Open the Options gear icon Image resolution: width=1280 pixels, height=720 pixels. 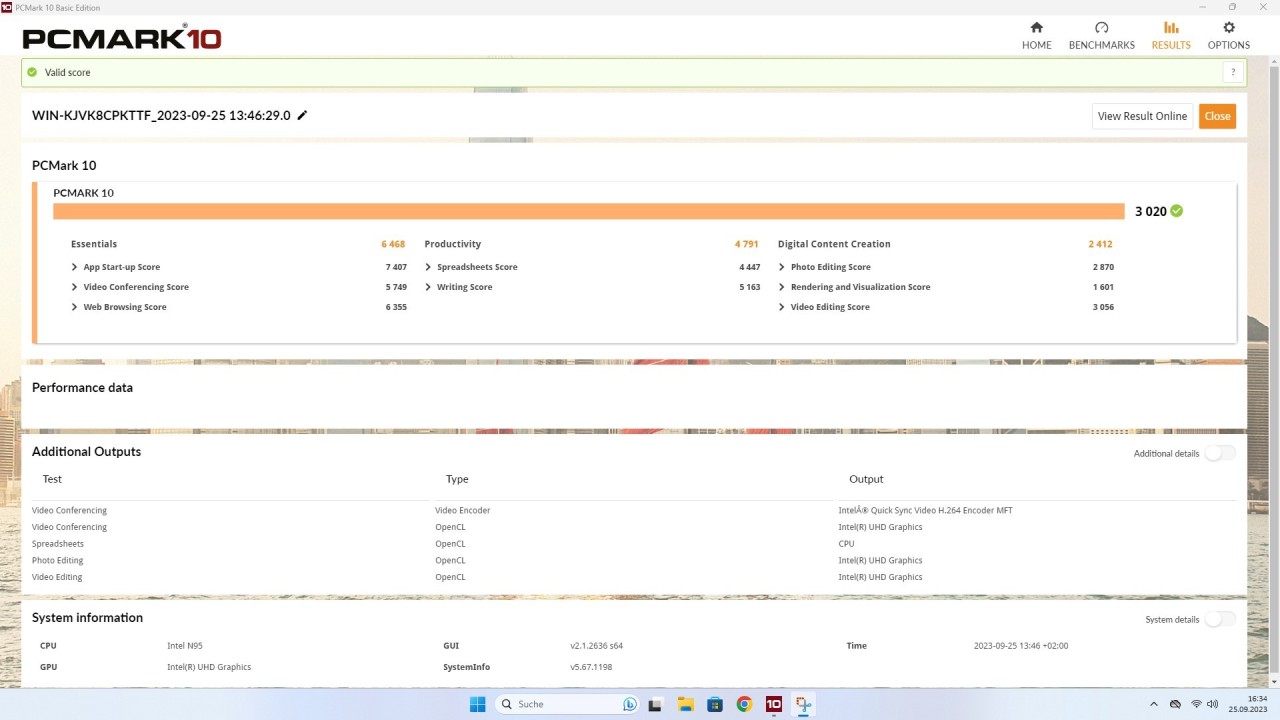point(1229,28)
